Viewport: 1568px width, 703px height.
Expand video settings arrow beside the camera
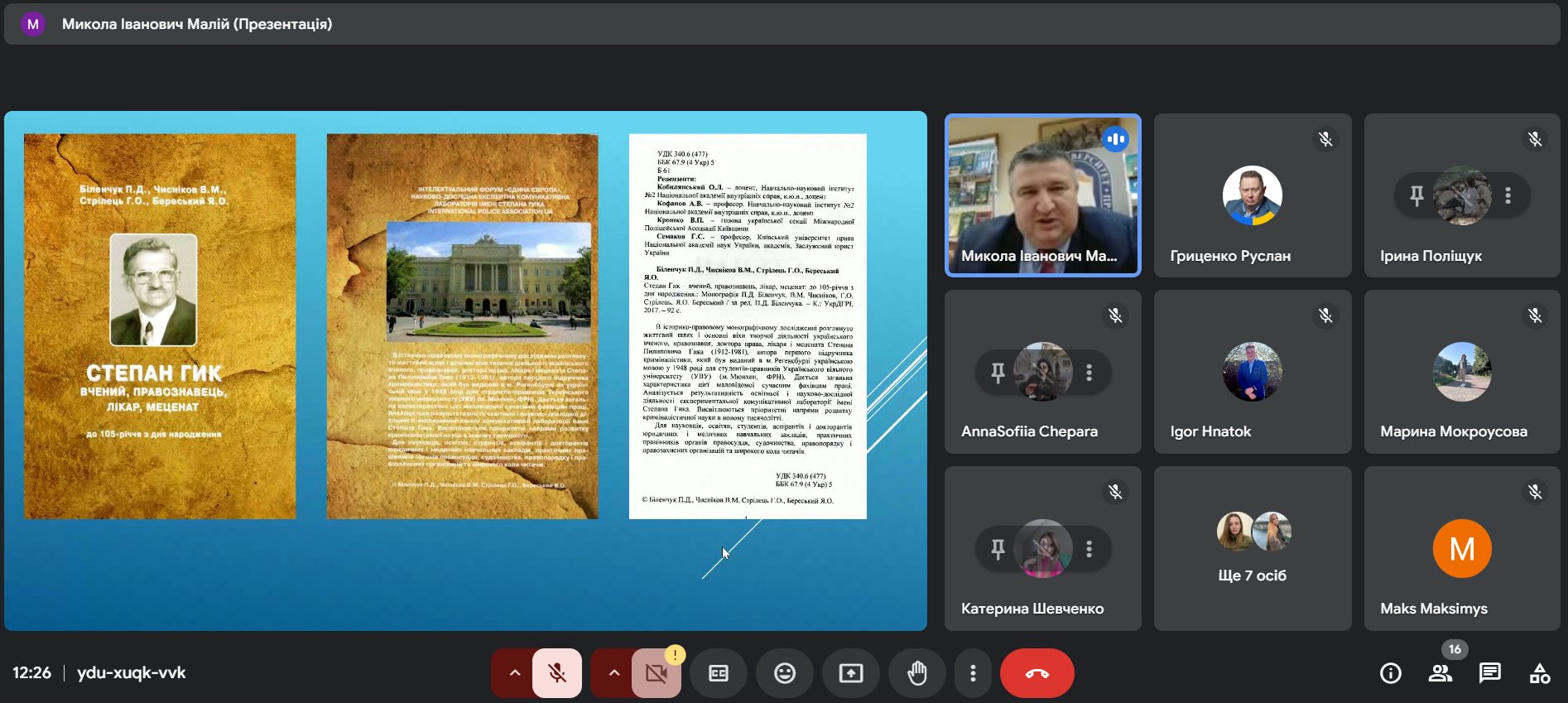pos(613,673)
